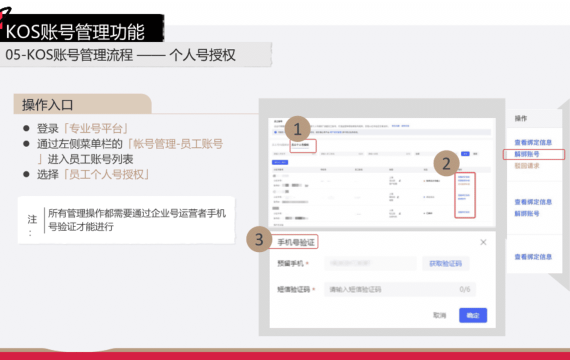Click the 「专业号平台」 text

point(96,128)
